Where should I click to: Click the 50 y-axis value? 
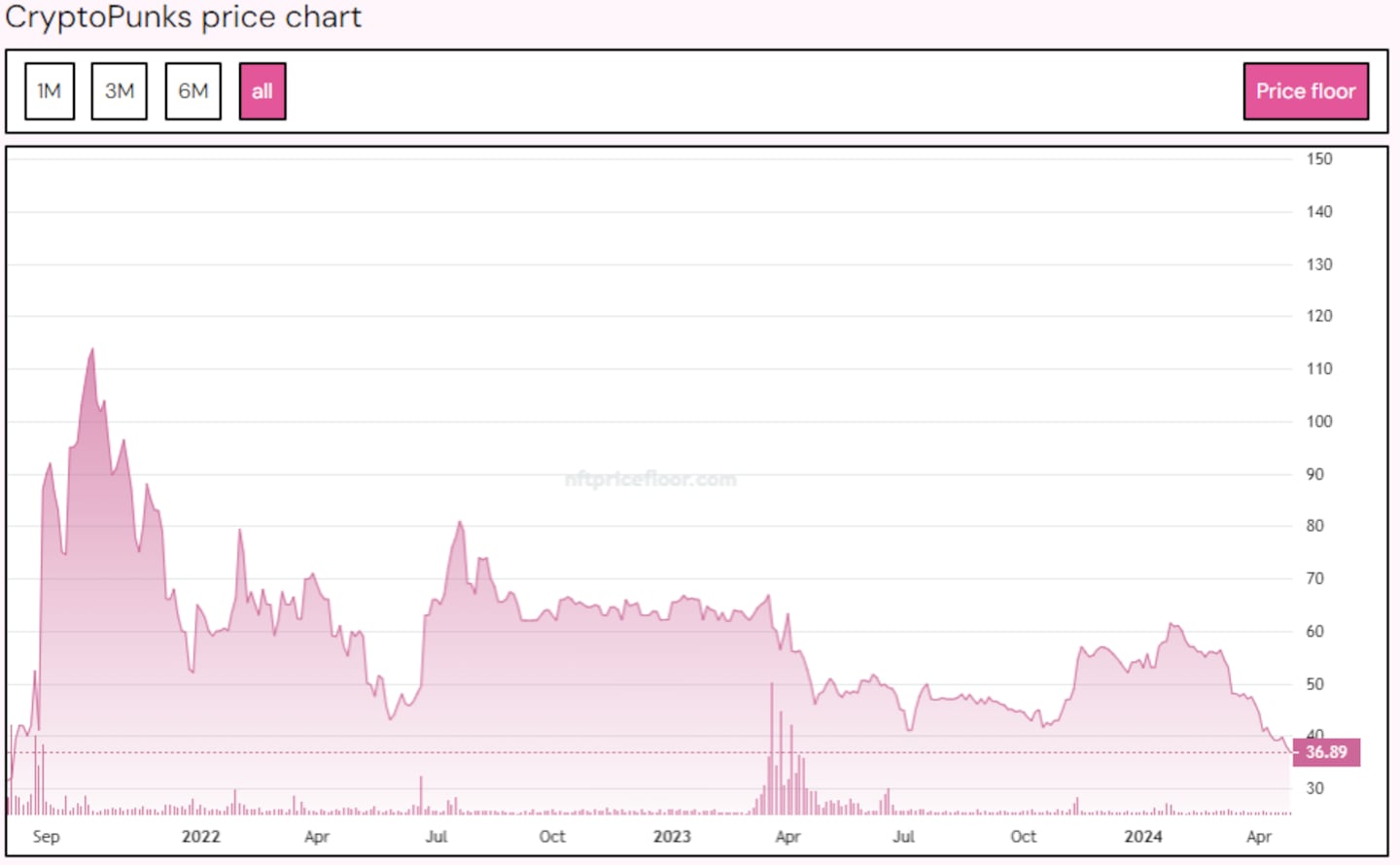[1314, 684]
